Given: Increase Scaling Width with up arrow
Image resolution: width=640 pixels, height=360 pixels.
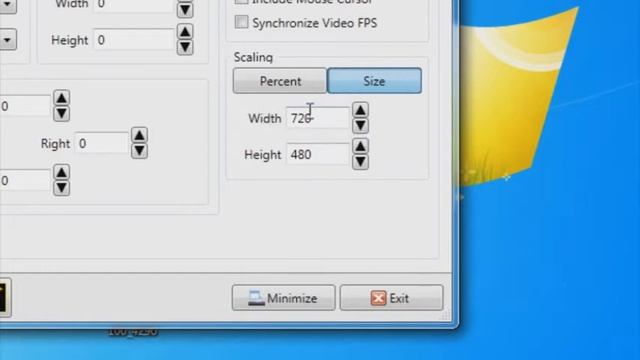Looking at the screenshot, I should 360,110.
